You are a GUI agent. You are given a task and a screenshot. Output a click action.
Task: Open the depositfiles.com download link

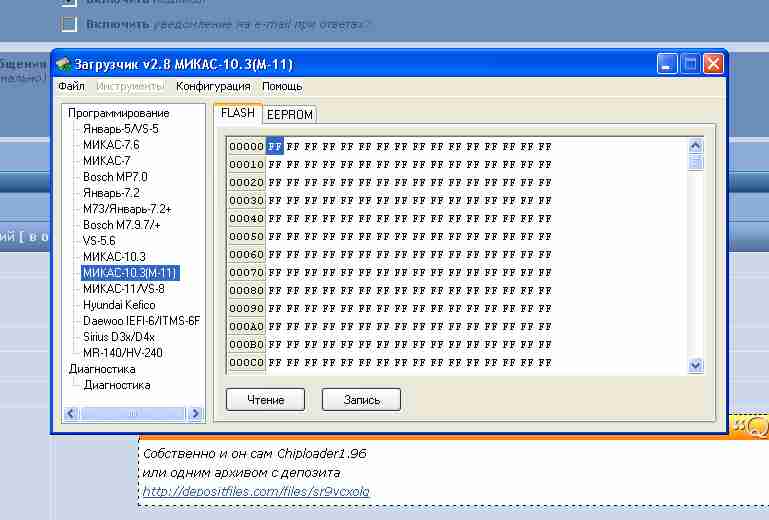(256, 491)
